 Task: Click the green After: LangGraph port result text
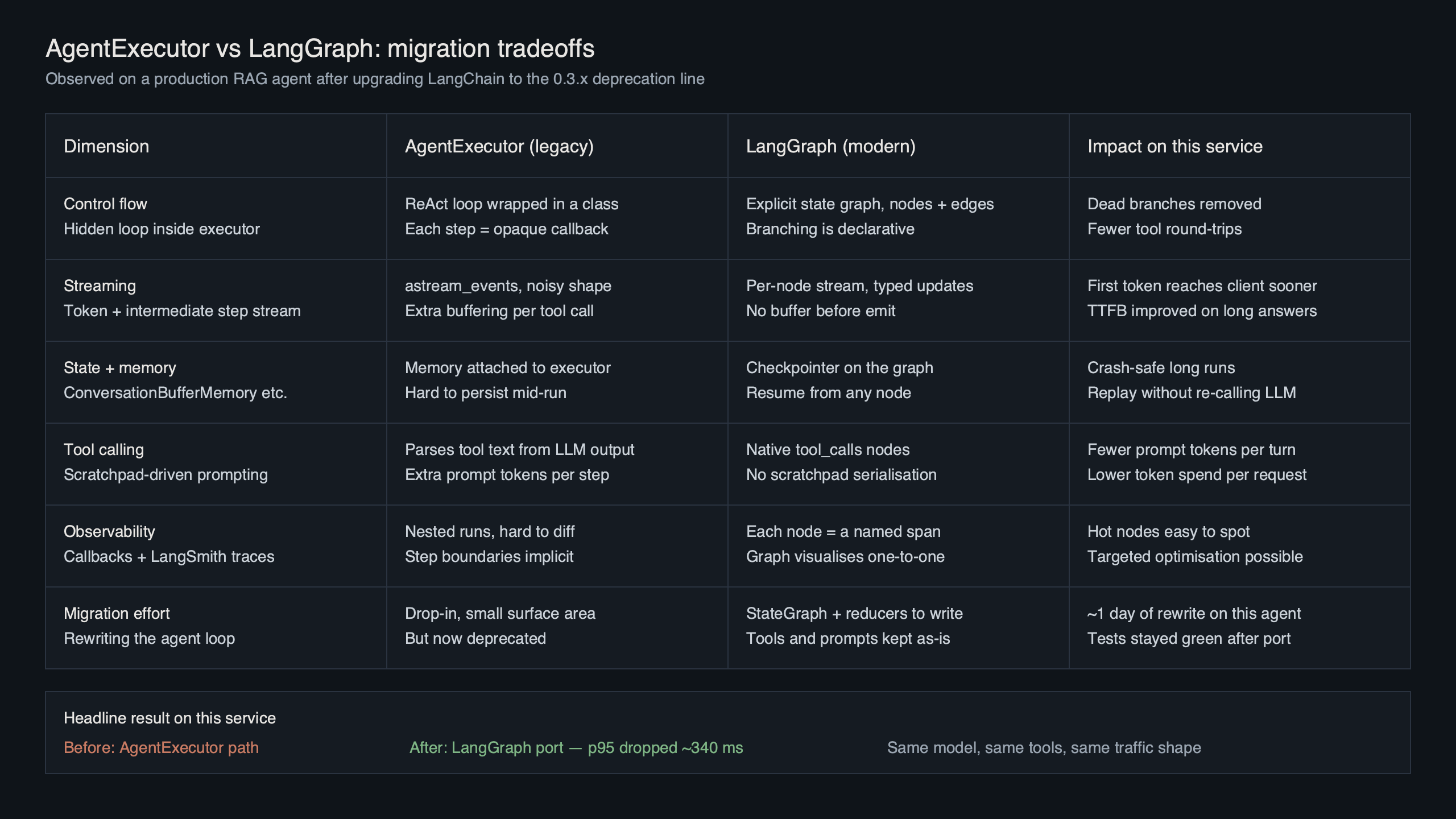coord(576,748)
